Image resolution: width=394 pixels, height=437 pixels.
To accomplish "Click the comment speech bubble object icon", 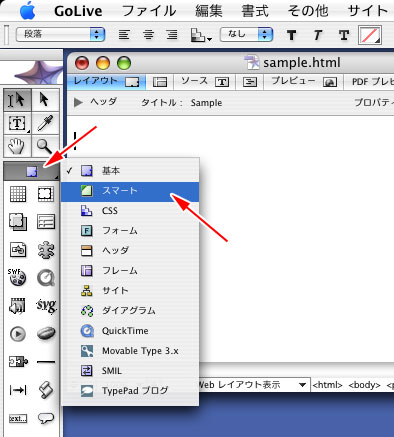I will [46, 418].
